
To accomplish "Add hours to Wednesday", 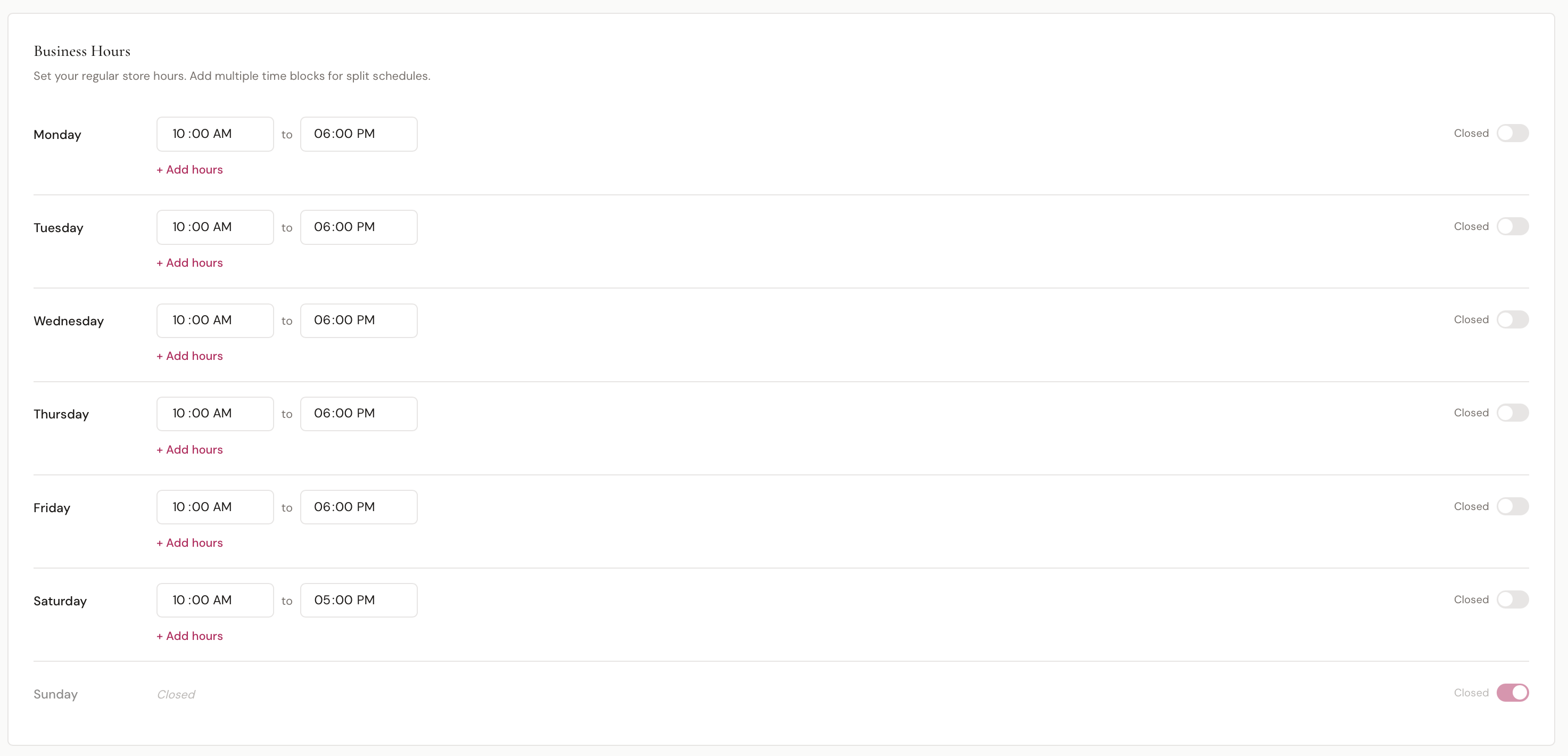I will pyautogui.click(x=190, y=356).
